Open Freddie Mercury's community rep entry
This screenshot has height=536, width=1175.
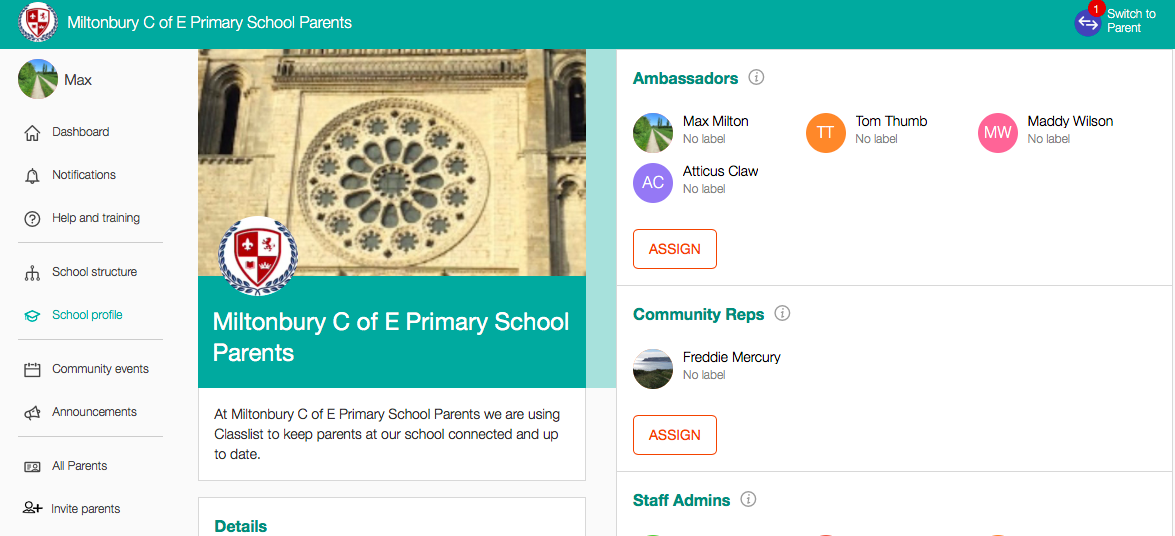pyautogui.click(x=707, y=368)
